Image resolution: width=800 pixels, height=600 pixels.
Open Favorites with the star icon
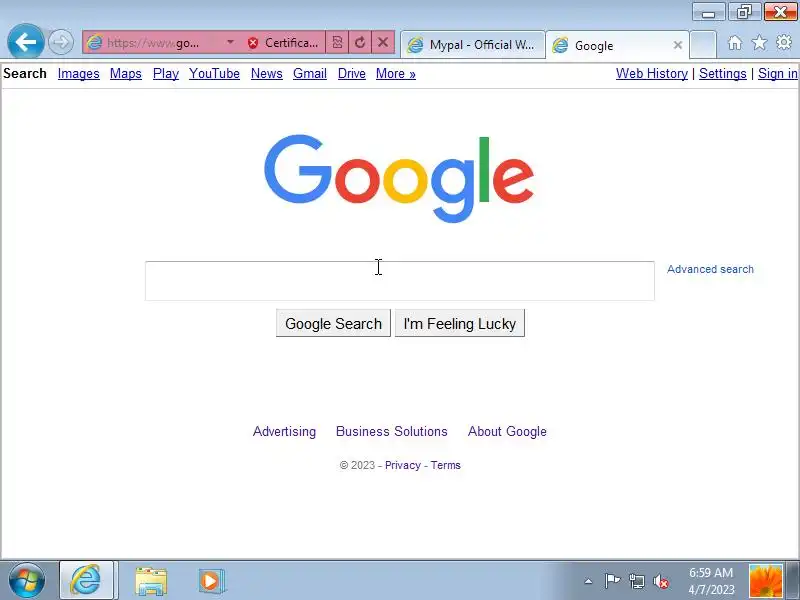[759, 42]
